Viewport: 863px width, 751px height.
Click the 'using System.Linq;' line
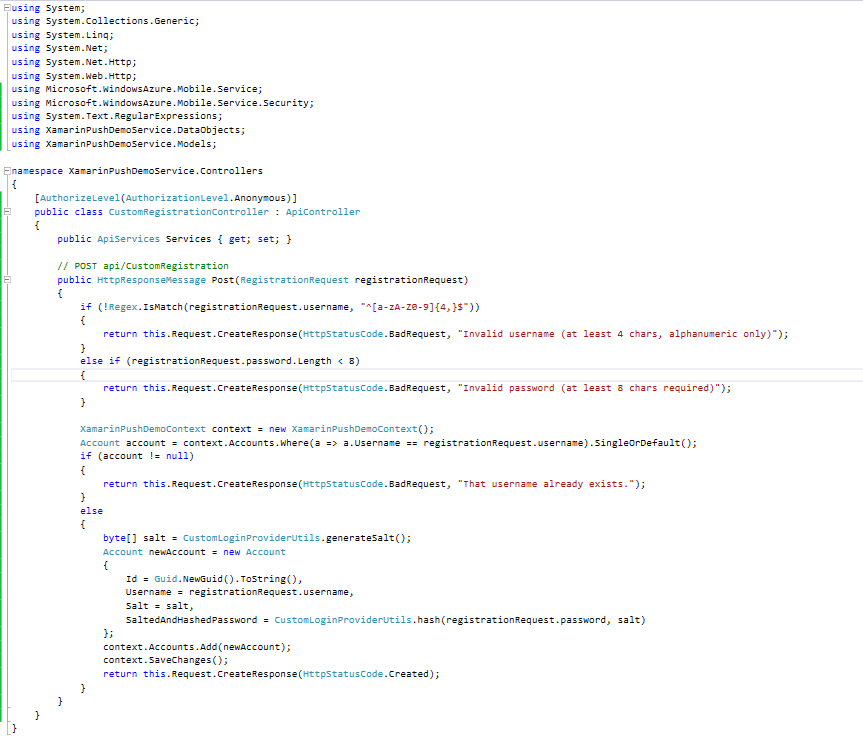[x=62, y=35]
